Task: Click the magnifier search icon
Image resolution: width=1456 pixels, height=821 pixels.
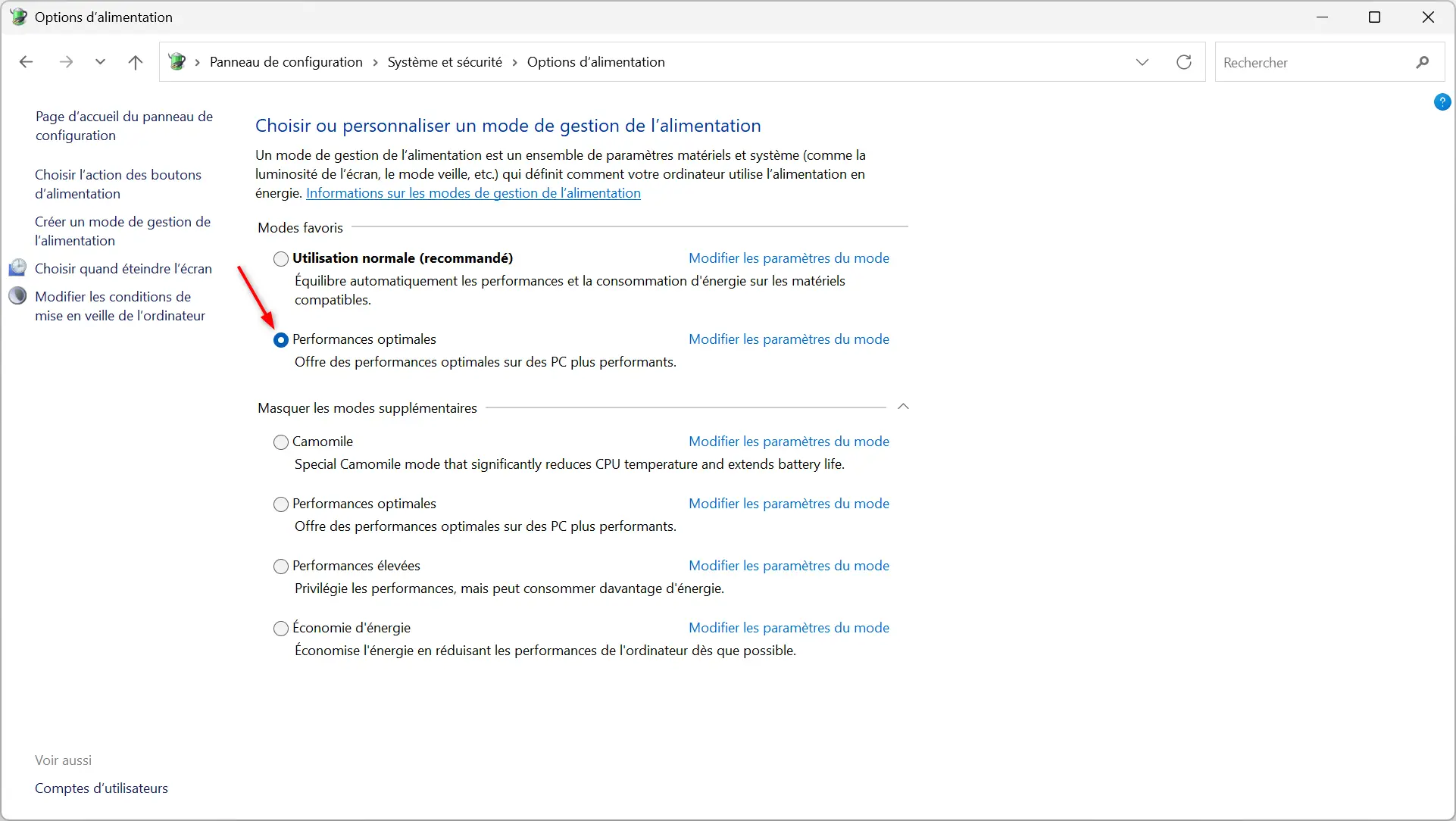Action: pyautogui.click(x=1423, y=62)
